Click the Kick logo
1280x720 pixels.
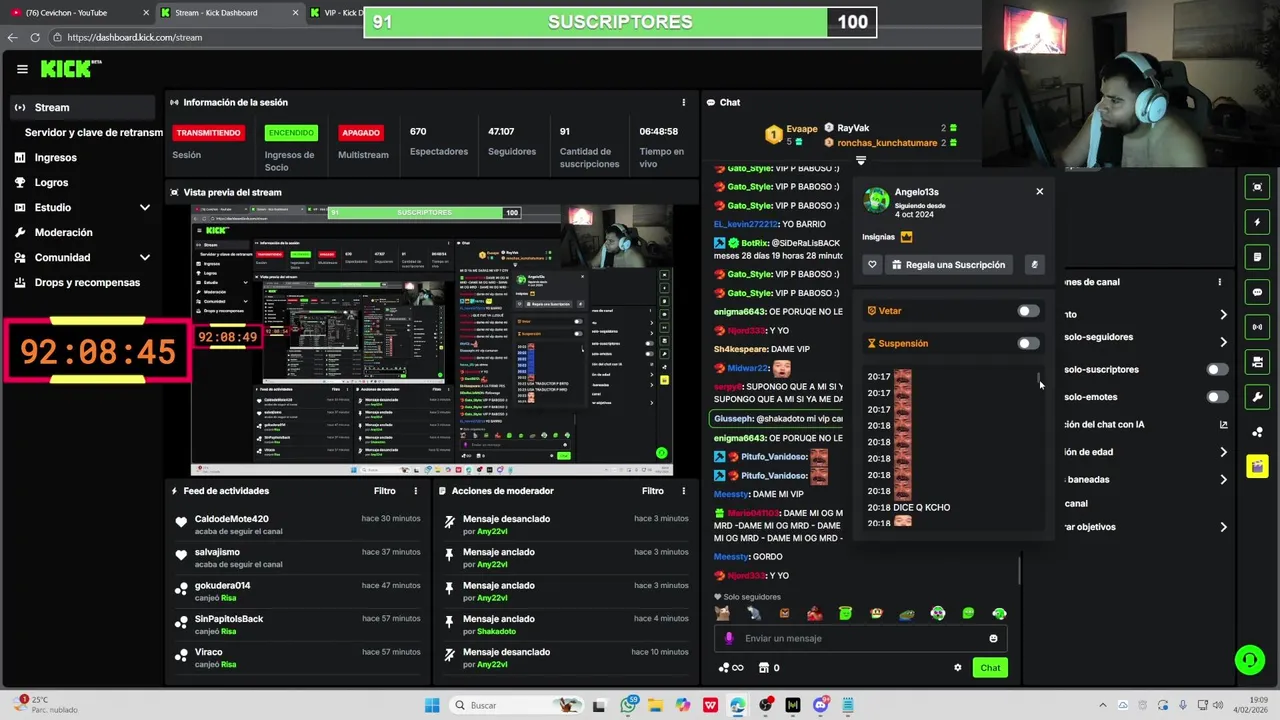(70, 69)
